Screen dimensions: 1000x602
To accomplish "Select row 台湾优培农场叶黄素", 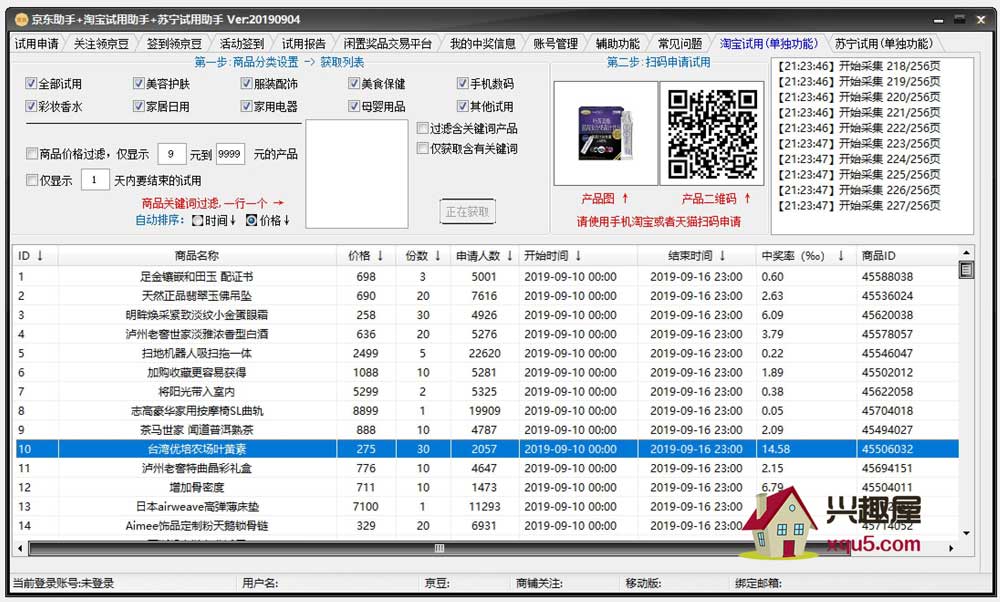I will tap(487, 449).
